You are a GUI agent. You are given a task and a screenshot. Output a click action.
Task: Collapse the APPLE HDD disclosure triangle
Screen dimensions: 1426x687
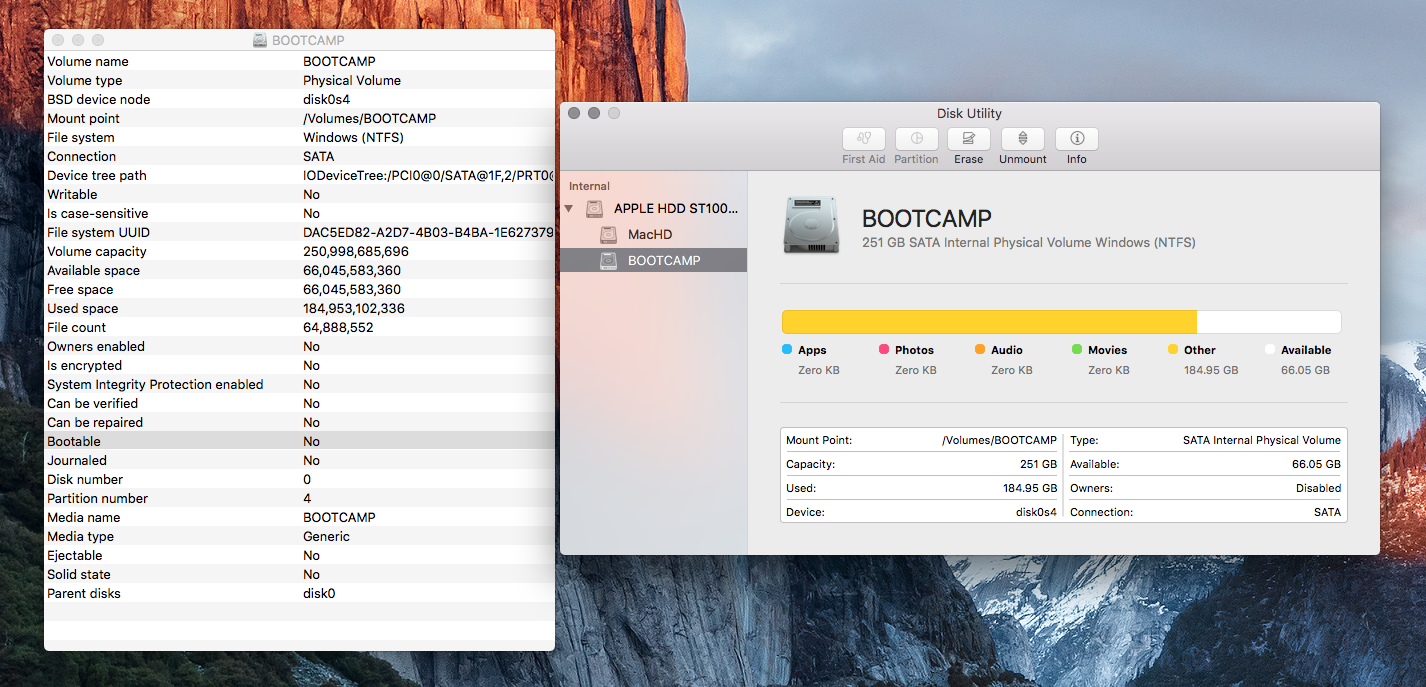(569, 209)
